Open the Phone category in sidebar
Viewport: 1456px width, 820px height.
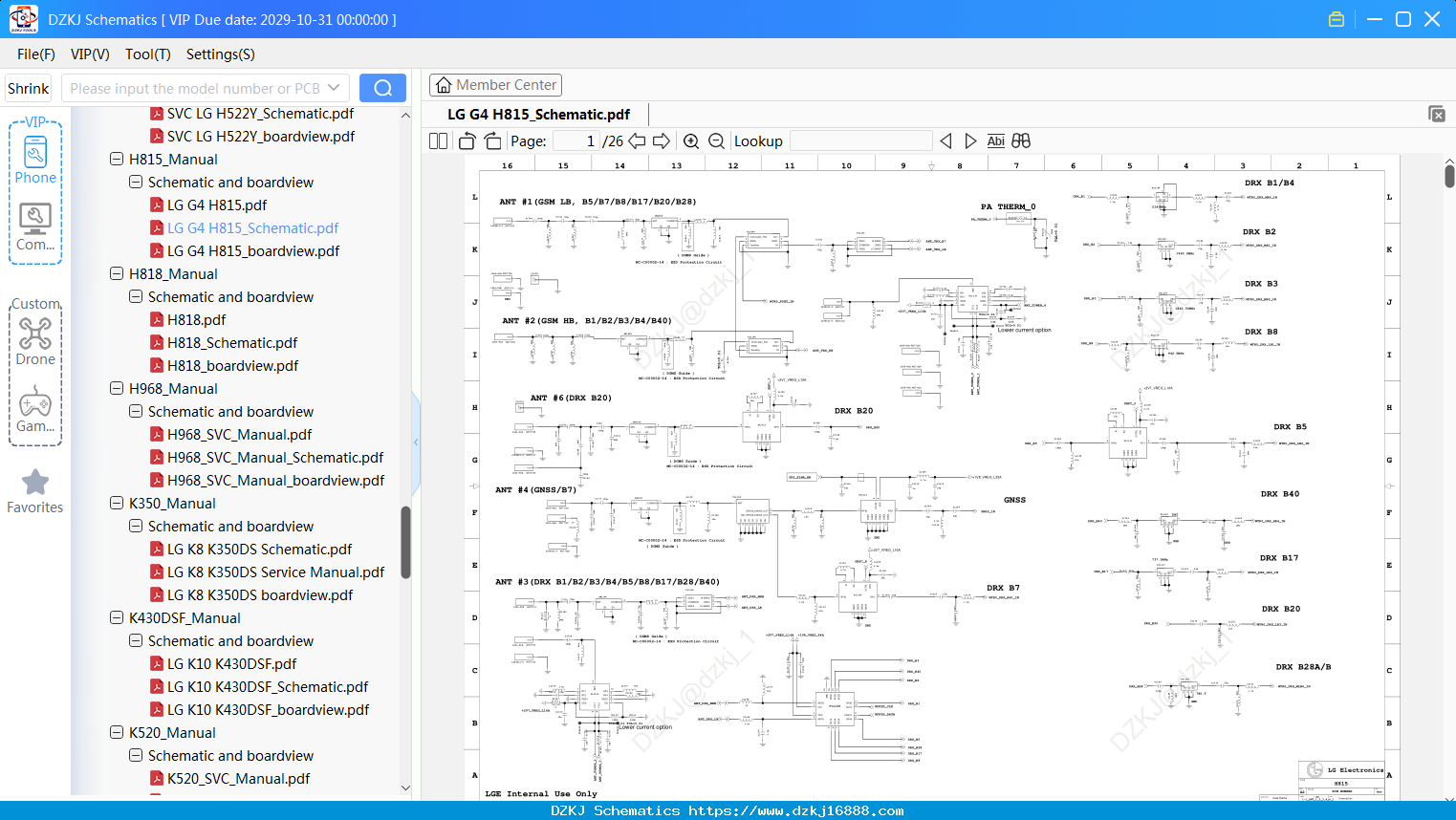coord(35,159)
